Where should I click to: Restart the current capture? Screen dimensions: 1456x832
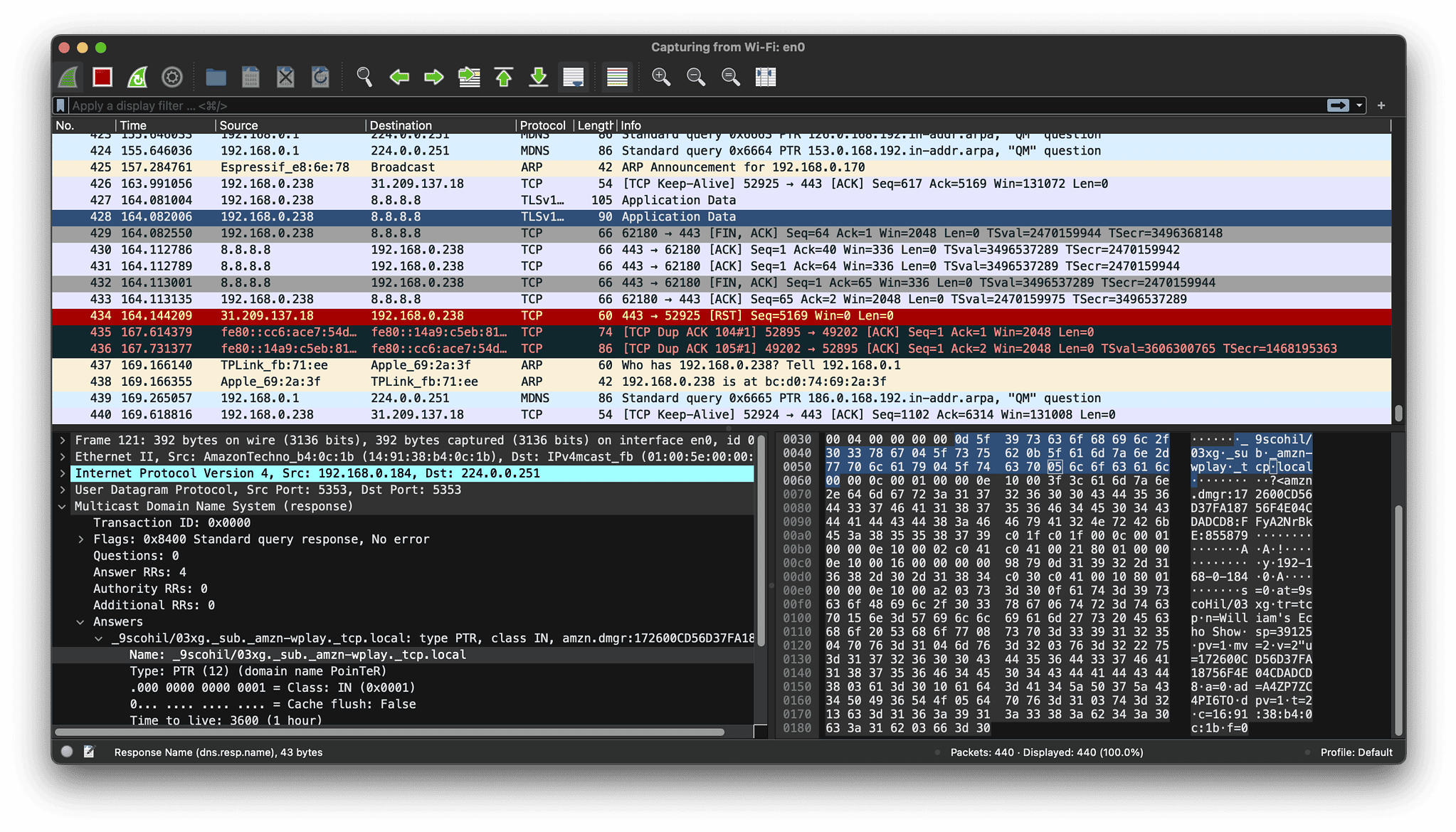click(x=137, y=77)
